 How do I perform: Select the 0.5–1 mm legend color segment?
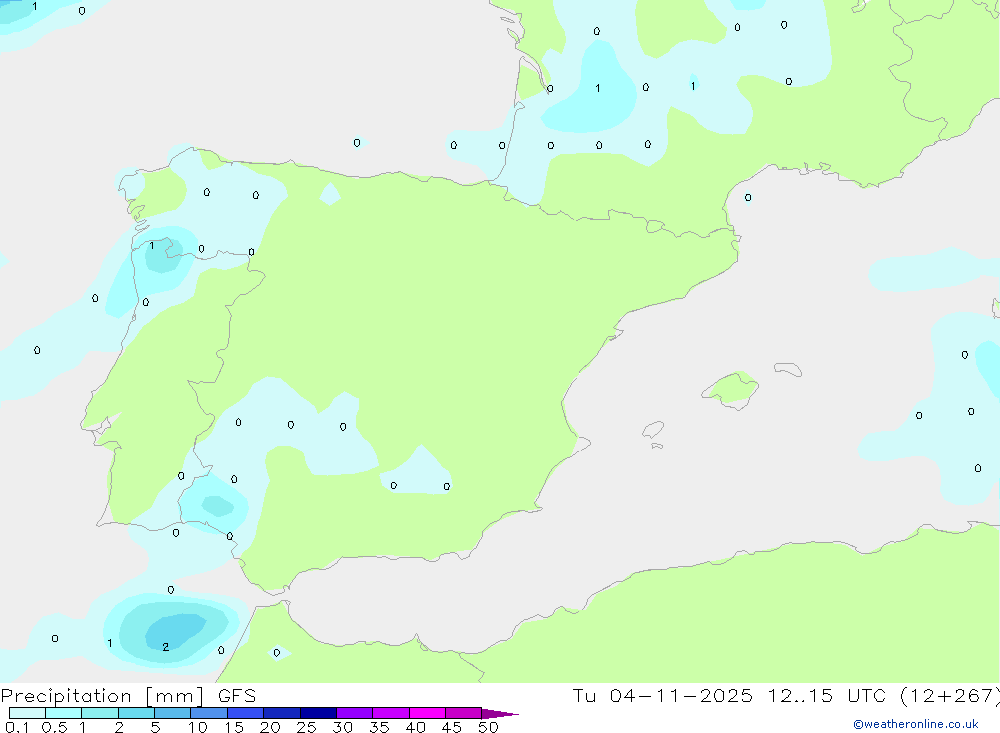point(64,713)
